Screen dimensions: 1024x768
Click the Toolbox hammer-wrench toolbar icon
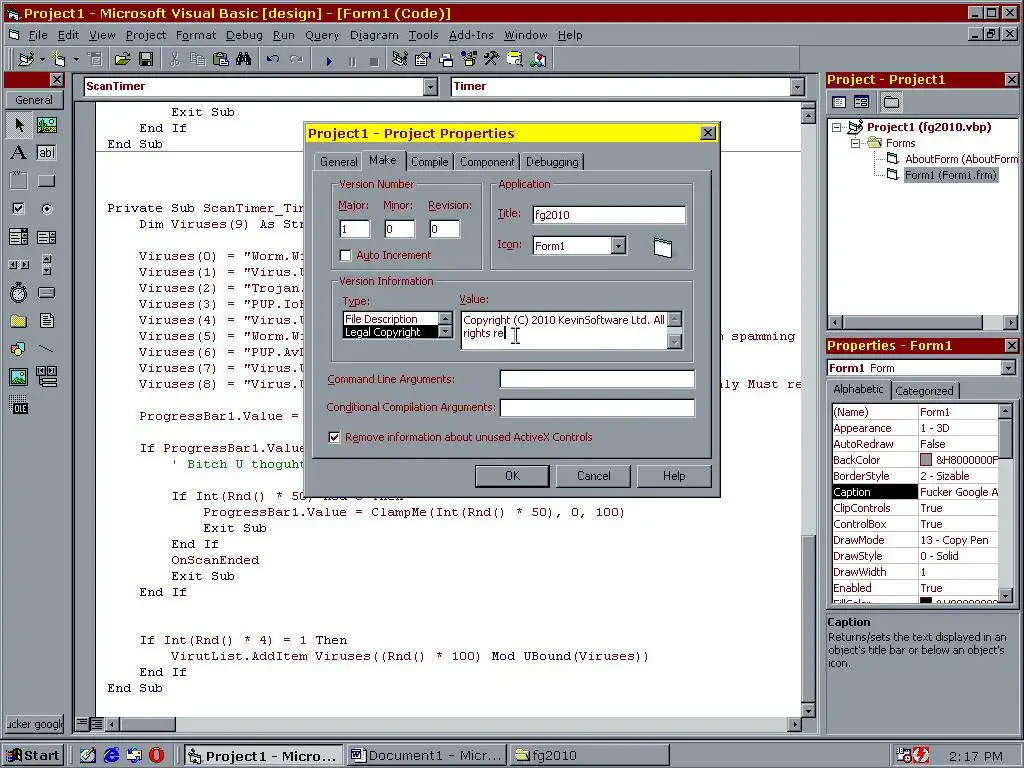coord(492,60)
